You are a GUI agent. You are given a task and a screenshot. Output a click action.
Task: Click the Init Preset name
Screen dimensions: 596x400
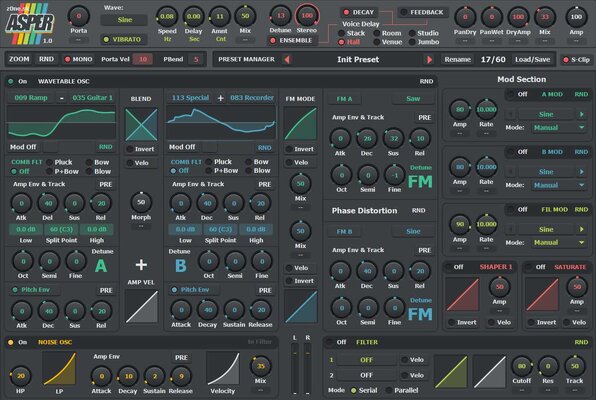(x=358, y=60)
